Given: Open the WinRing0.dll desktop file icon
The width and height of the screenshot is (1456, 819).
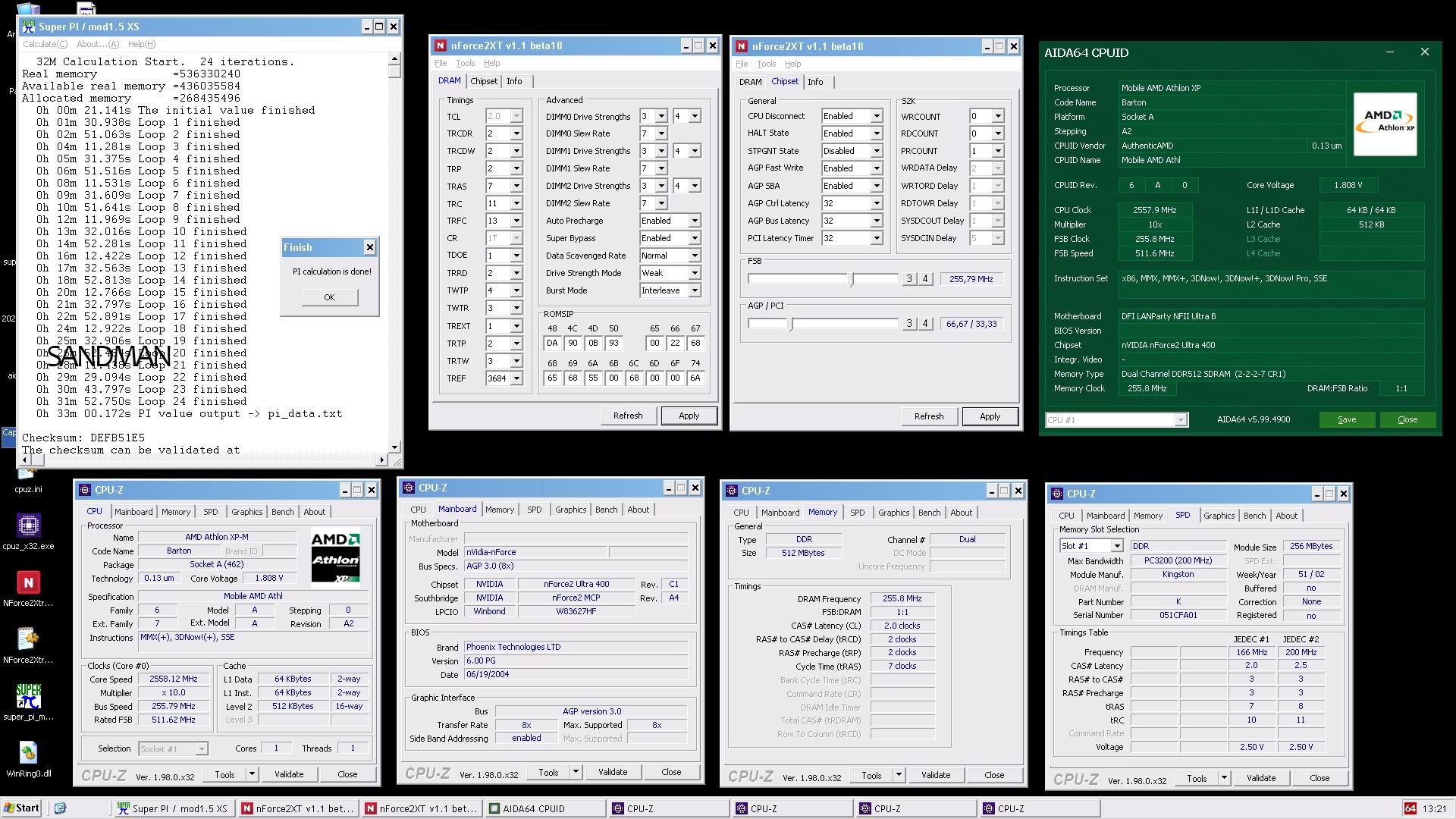Looking at the screenshot, I should click(x=28, y=753).
